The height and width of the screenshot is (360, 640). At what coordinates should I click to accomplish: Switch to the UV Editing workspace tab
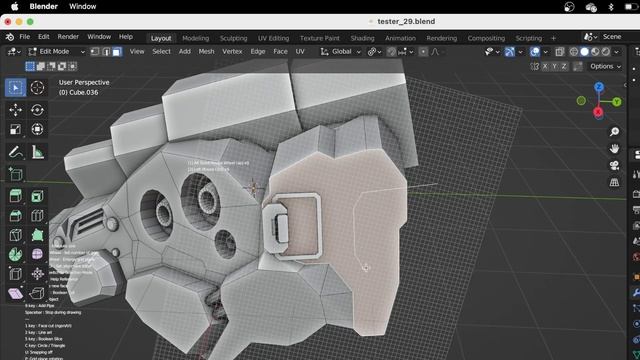(x=273, y=38)
